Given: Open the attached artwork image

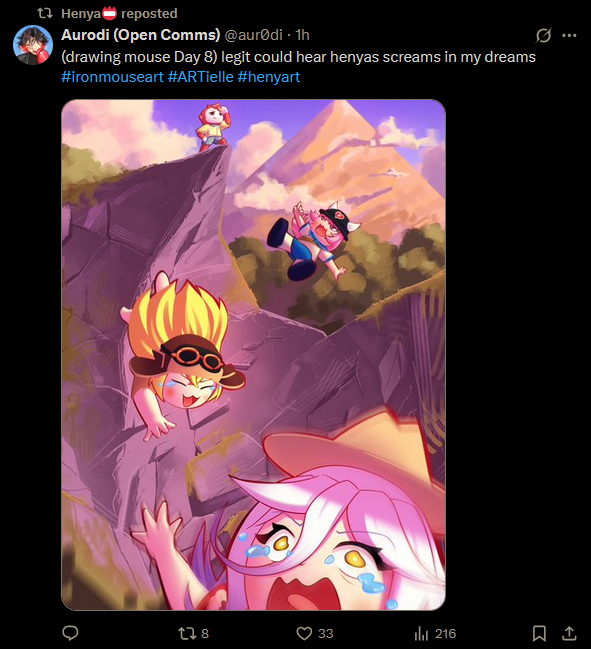Looking at the screenshot, I should [253, 355].
